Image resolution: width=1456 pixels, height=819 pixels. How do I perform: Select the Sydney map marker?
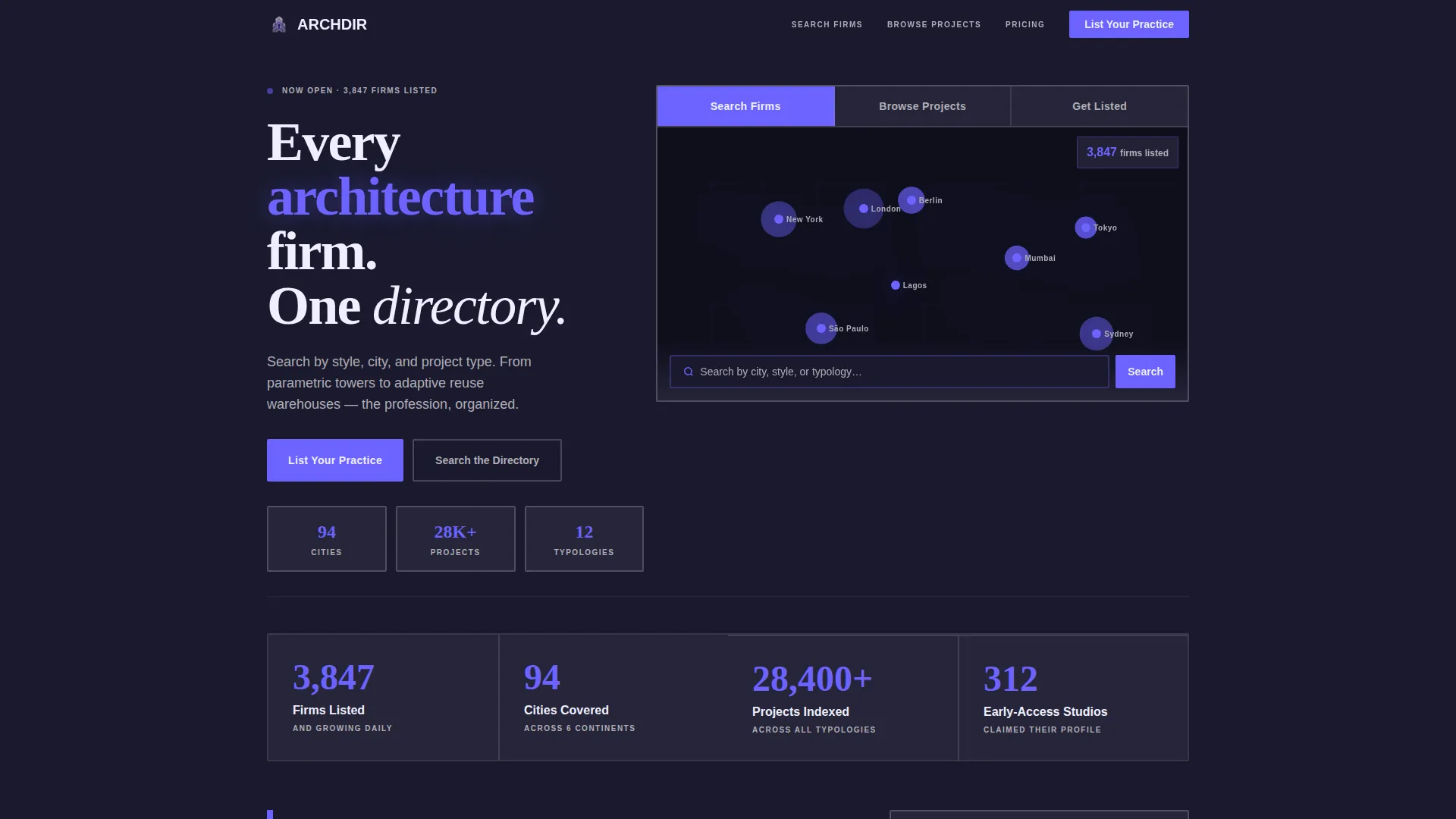pyautogui.click(x=1097, y=334)
